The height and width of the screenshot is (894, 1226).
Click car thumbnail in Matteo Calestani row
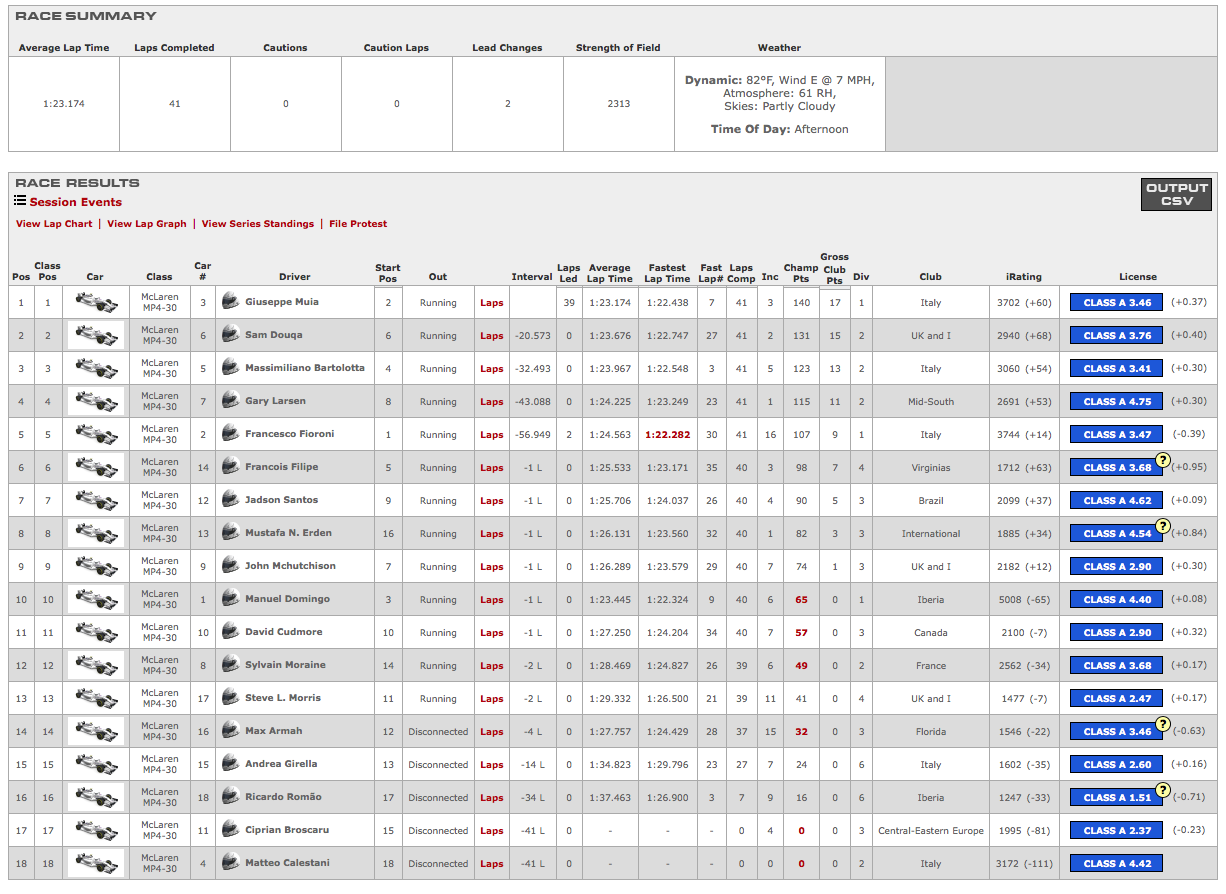pos(96,863)
